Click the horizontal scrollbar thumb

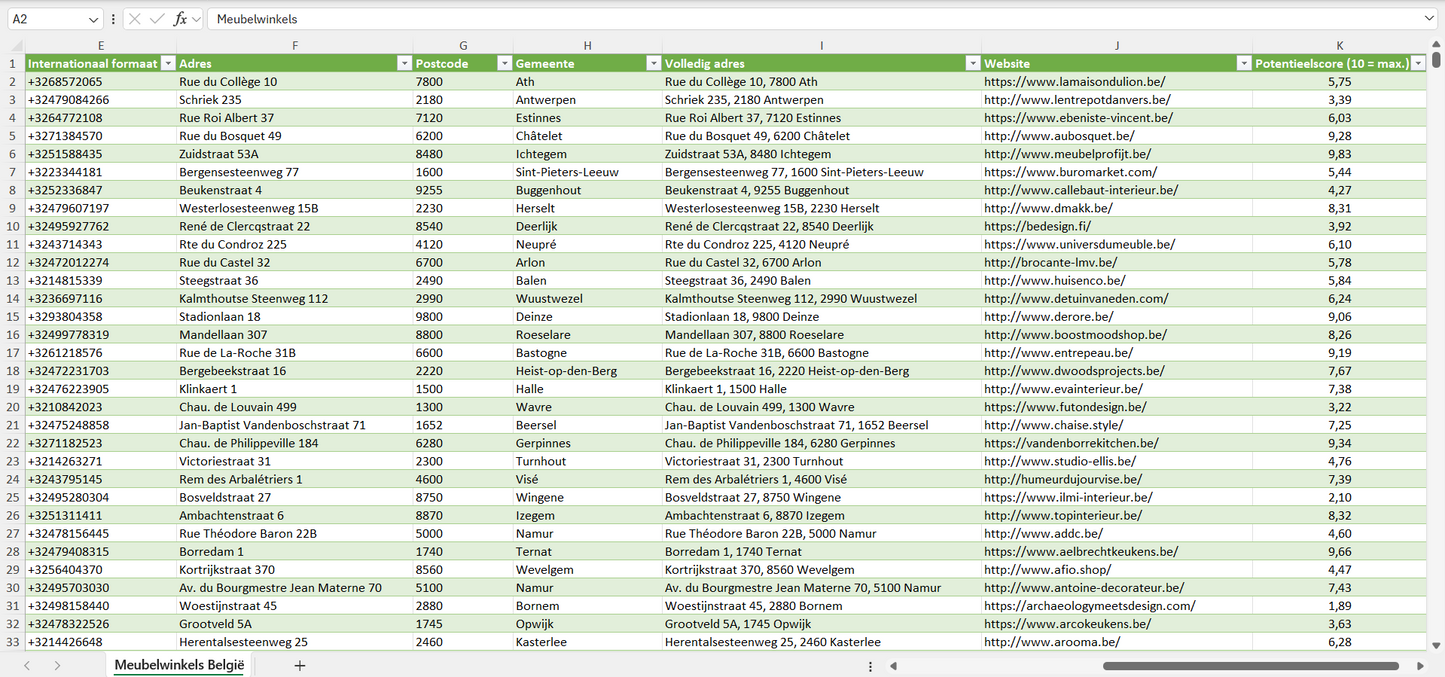[1250, 666]
